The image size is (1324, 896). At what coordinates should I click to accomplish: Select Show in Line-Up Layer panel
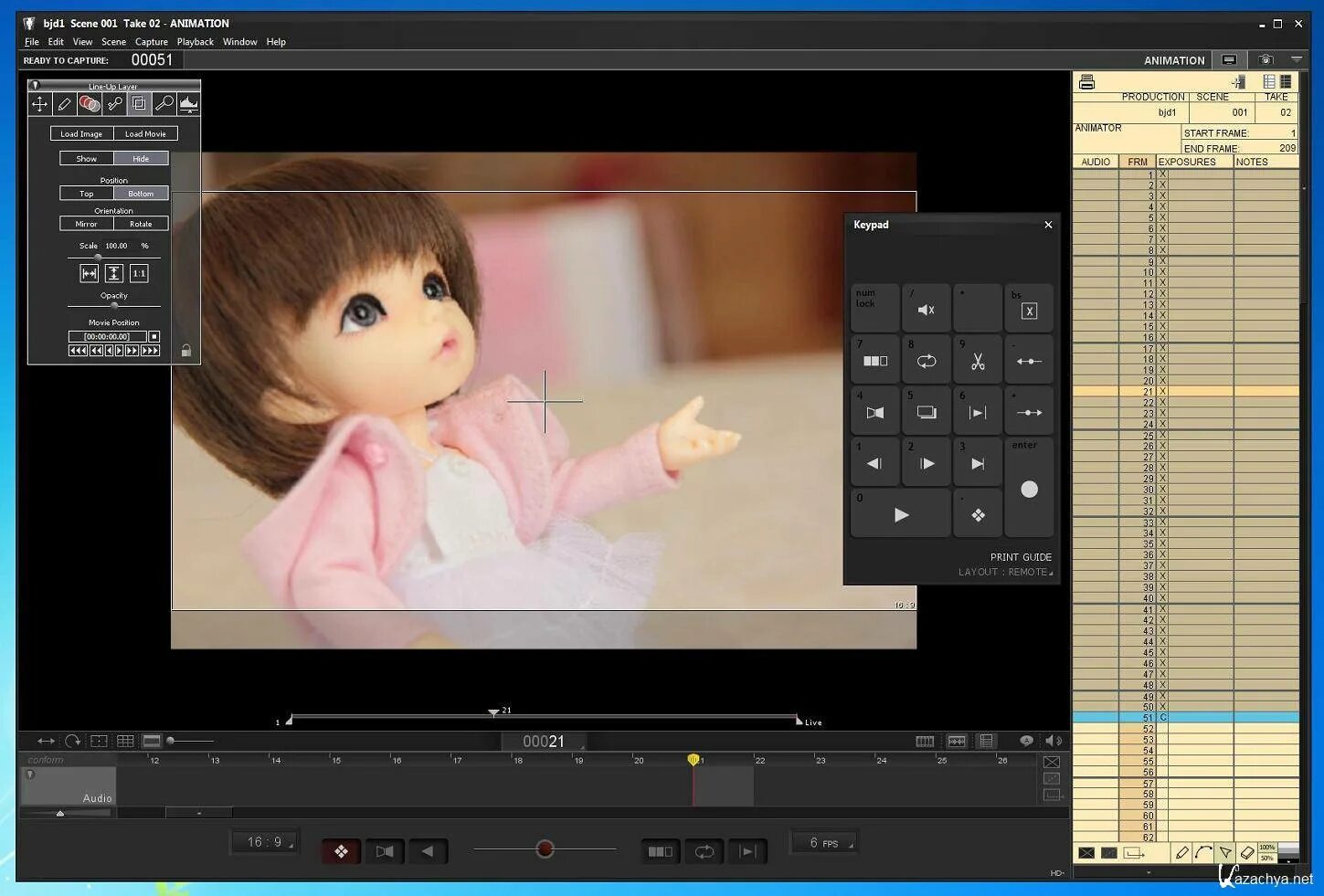87,158
